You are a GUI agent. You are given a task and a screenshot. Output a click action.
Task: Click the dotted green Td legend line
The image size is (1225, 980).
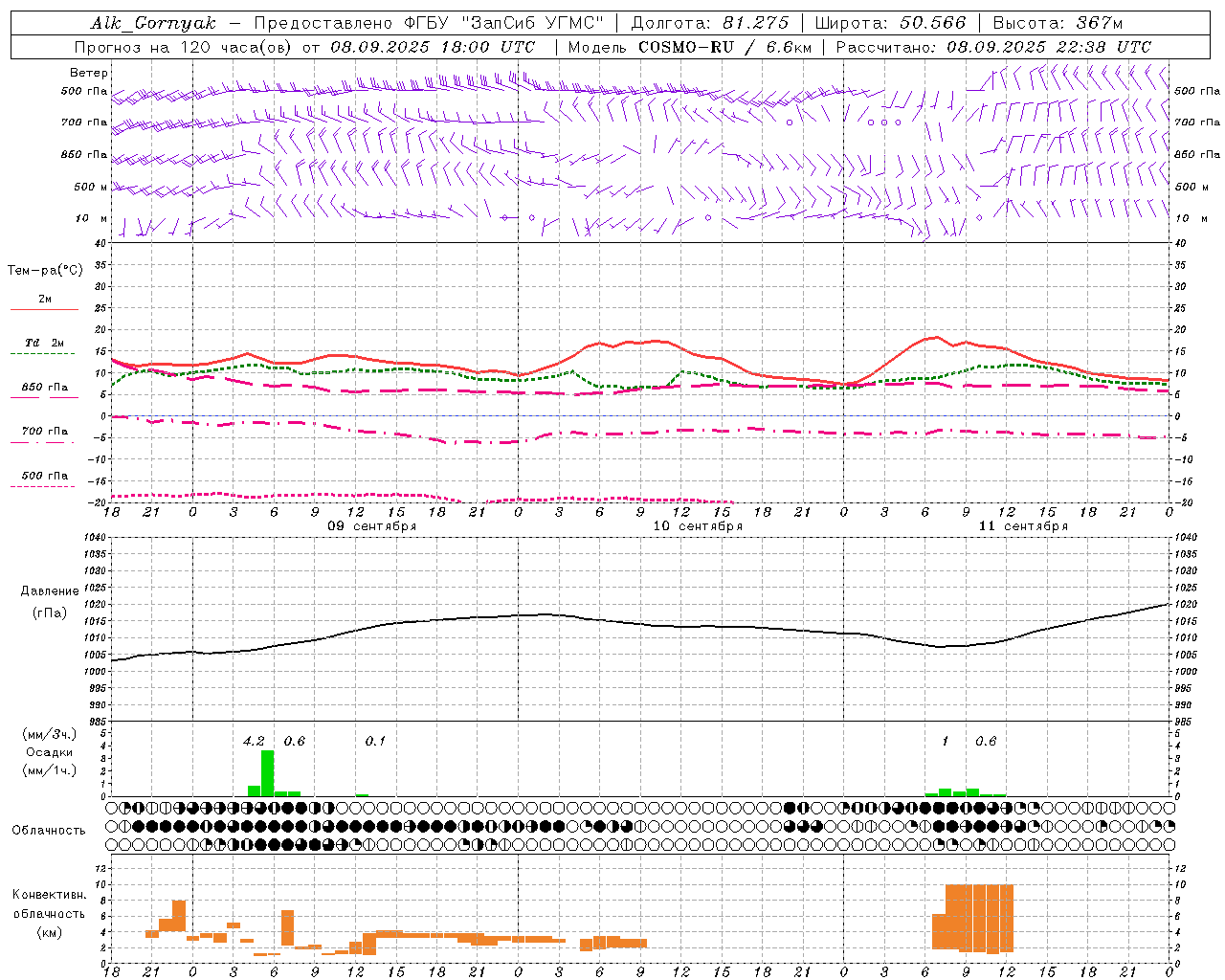point(42,354)
